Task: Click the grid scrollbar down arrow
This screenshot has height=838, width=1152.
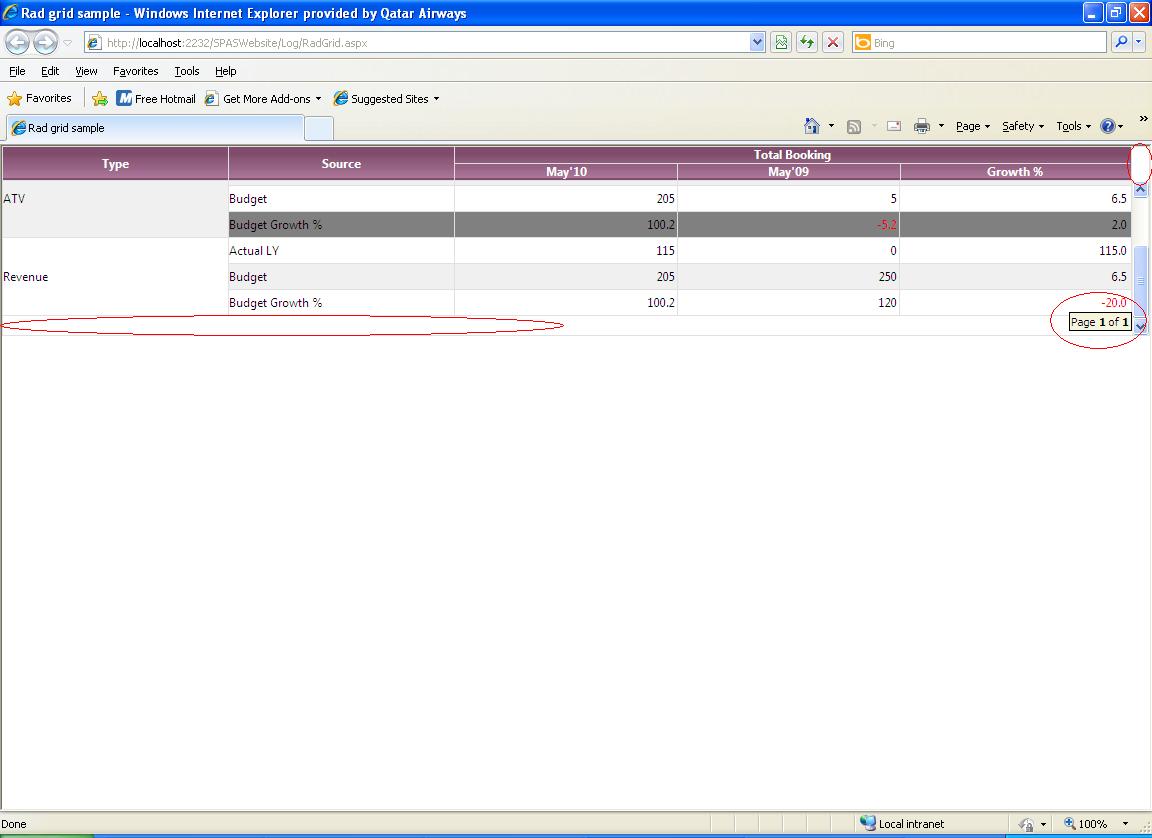Action: pyautogui.click(x=1140, y=326)
